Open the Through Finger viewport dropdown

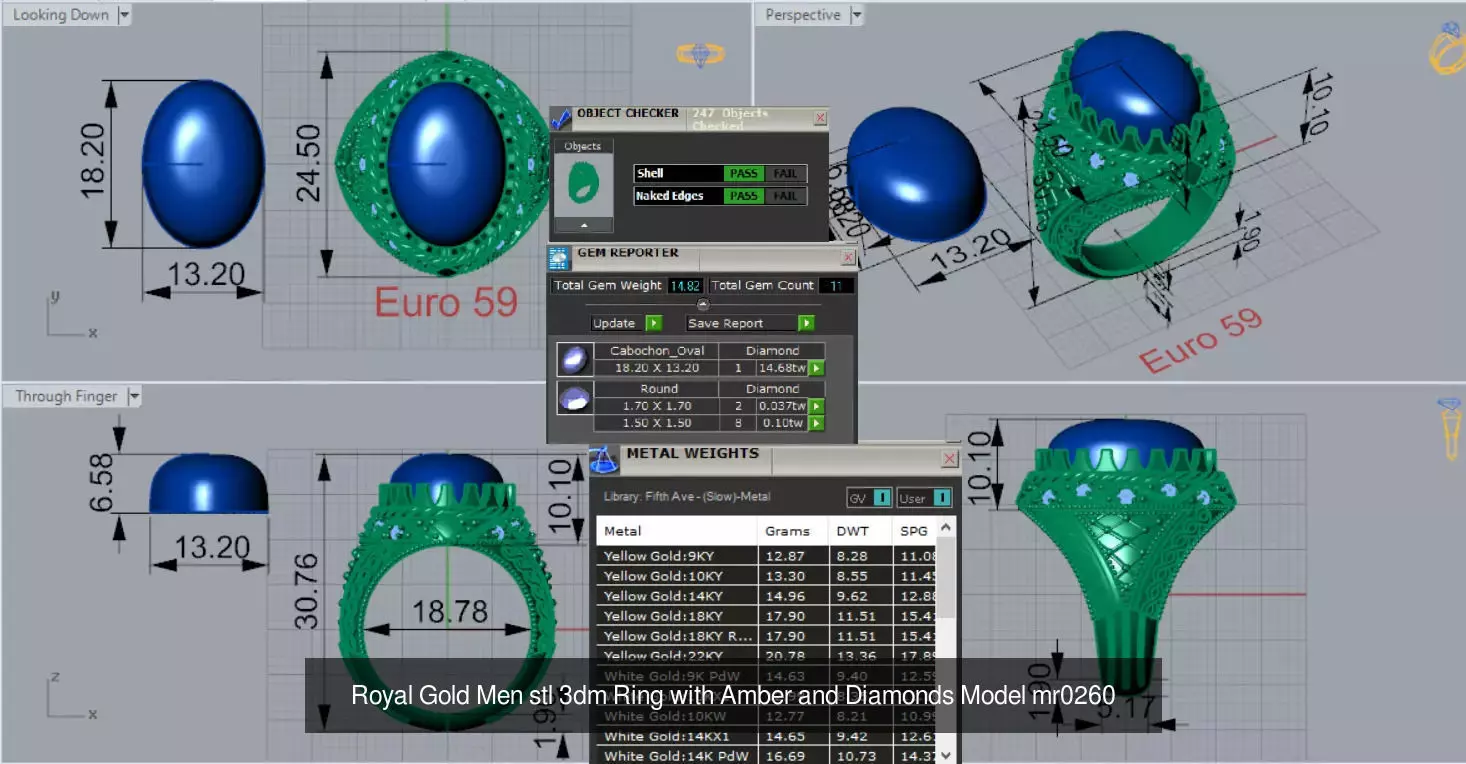(135, 397)
